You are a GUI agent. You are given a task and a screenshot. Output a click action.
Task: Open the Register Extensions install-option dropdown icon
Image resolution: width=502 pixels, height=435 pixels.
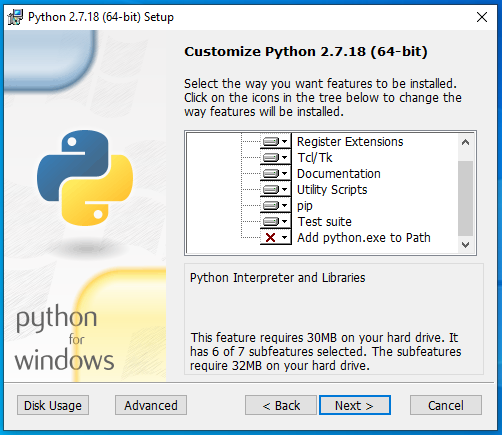click(x=275, y=142)
